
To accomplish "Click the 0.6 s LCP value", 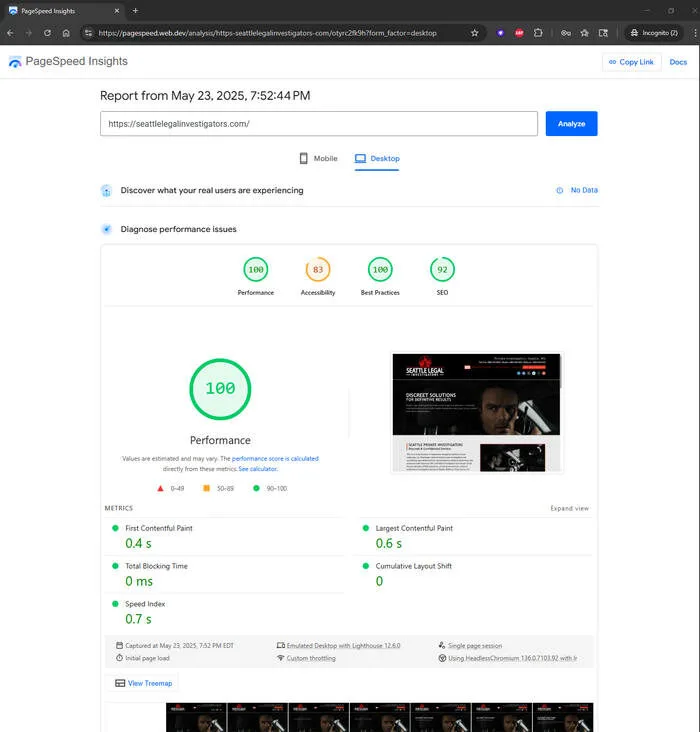I will 389,543.
